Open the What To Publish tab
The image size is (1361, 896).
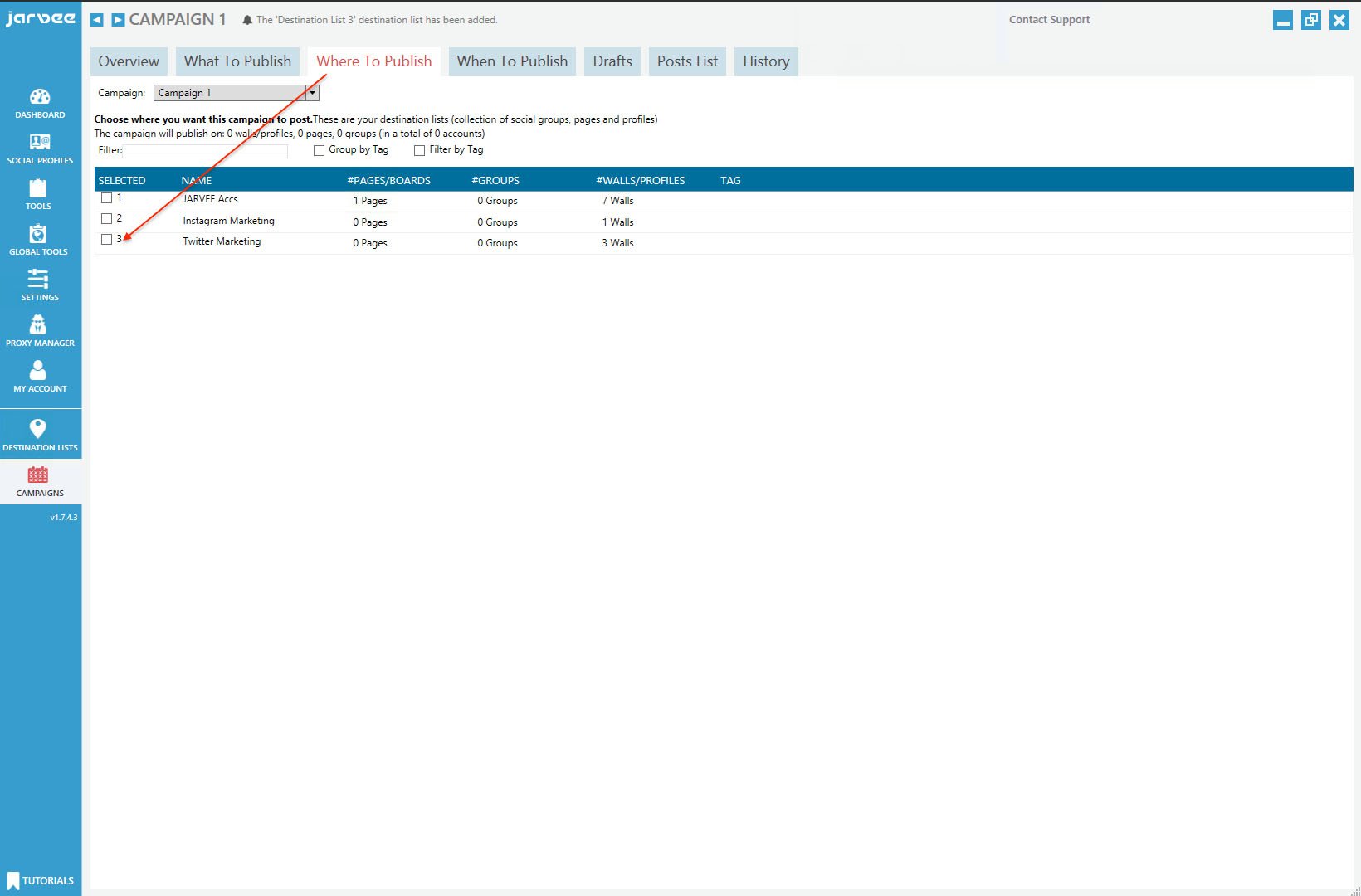(237, 61)
